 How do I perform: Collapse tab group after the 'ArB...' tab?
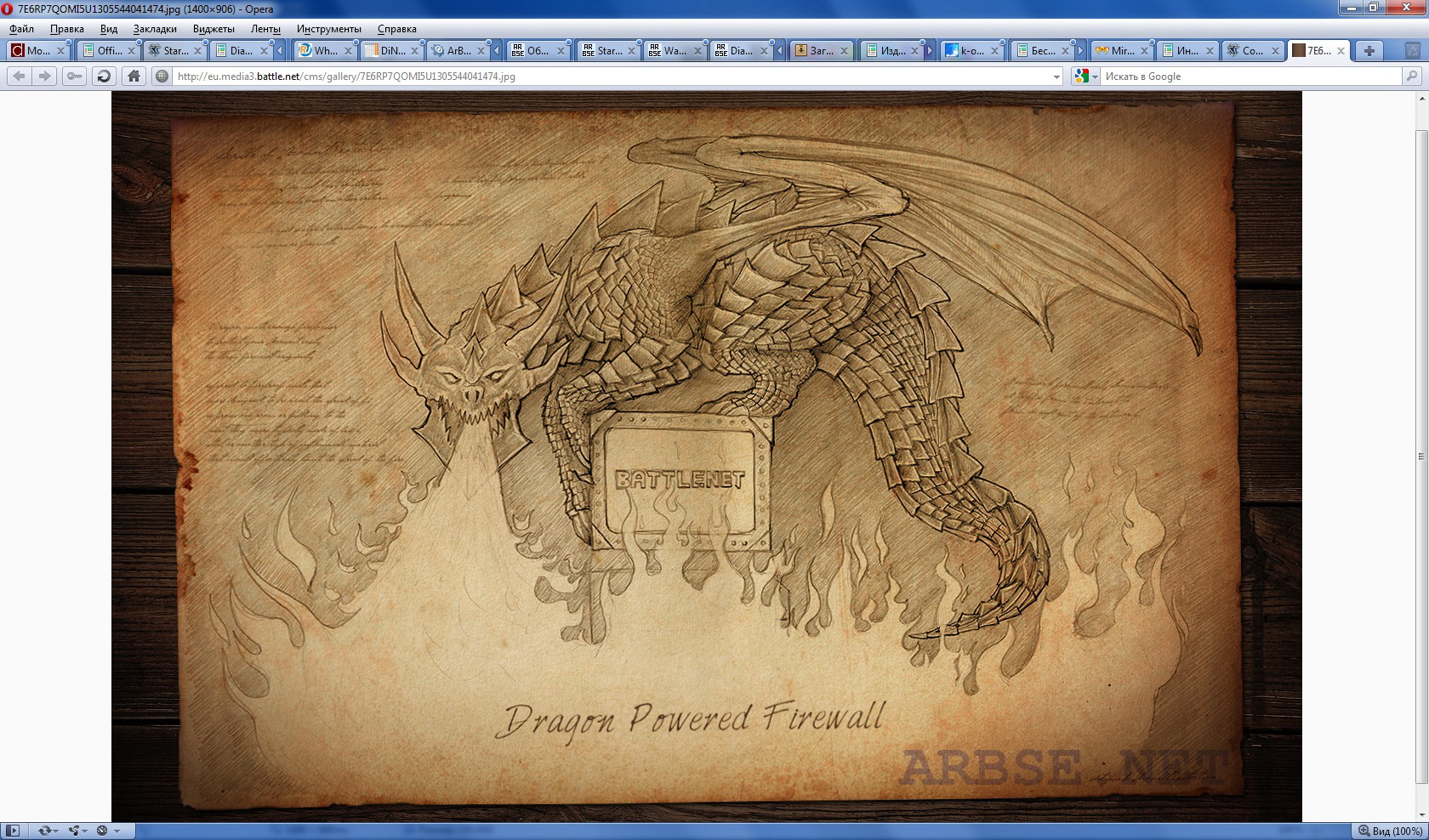(496, 51)
